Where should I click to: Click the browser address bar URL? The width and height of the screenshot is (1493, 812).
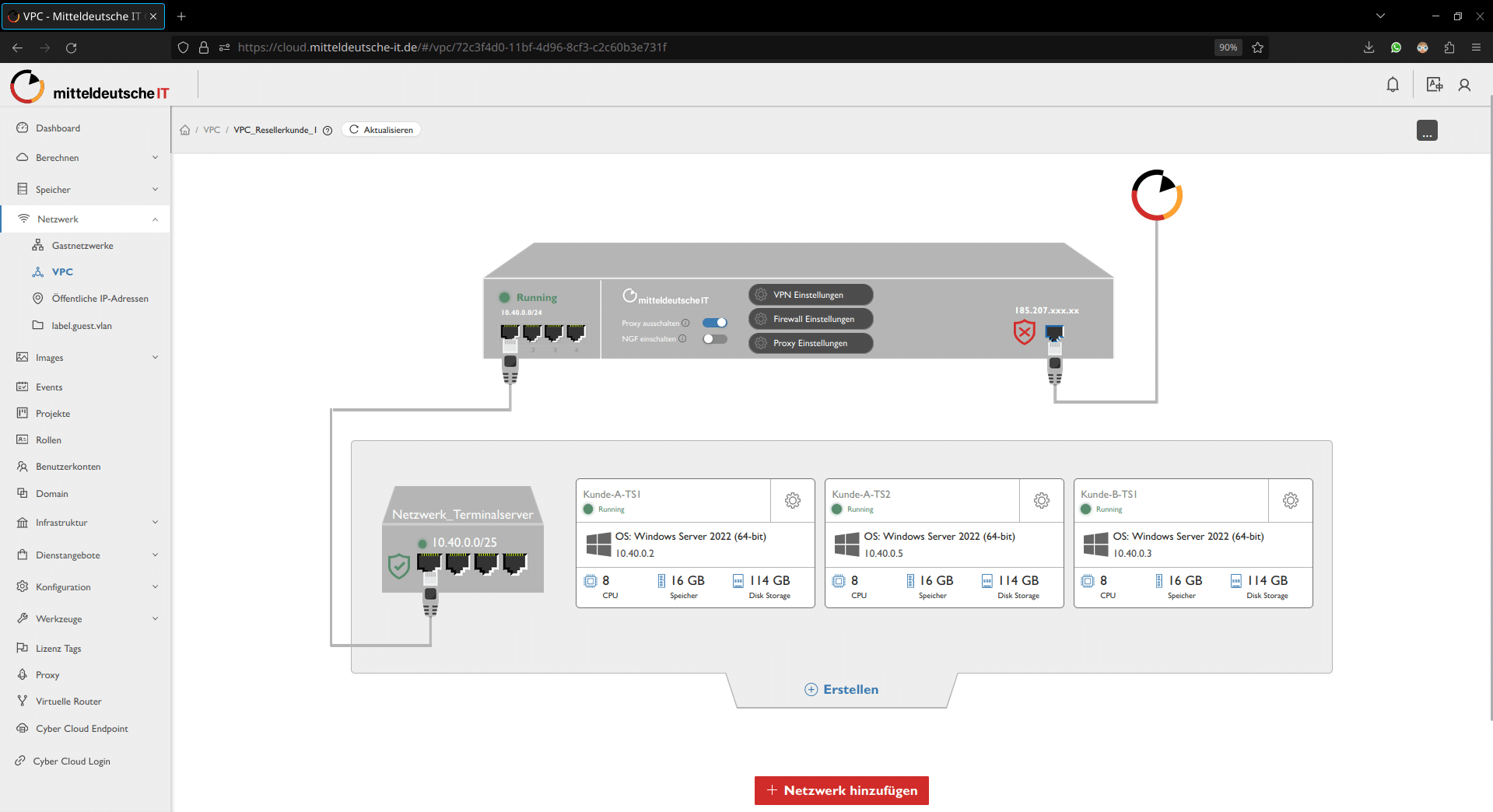coord(452,47)
